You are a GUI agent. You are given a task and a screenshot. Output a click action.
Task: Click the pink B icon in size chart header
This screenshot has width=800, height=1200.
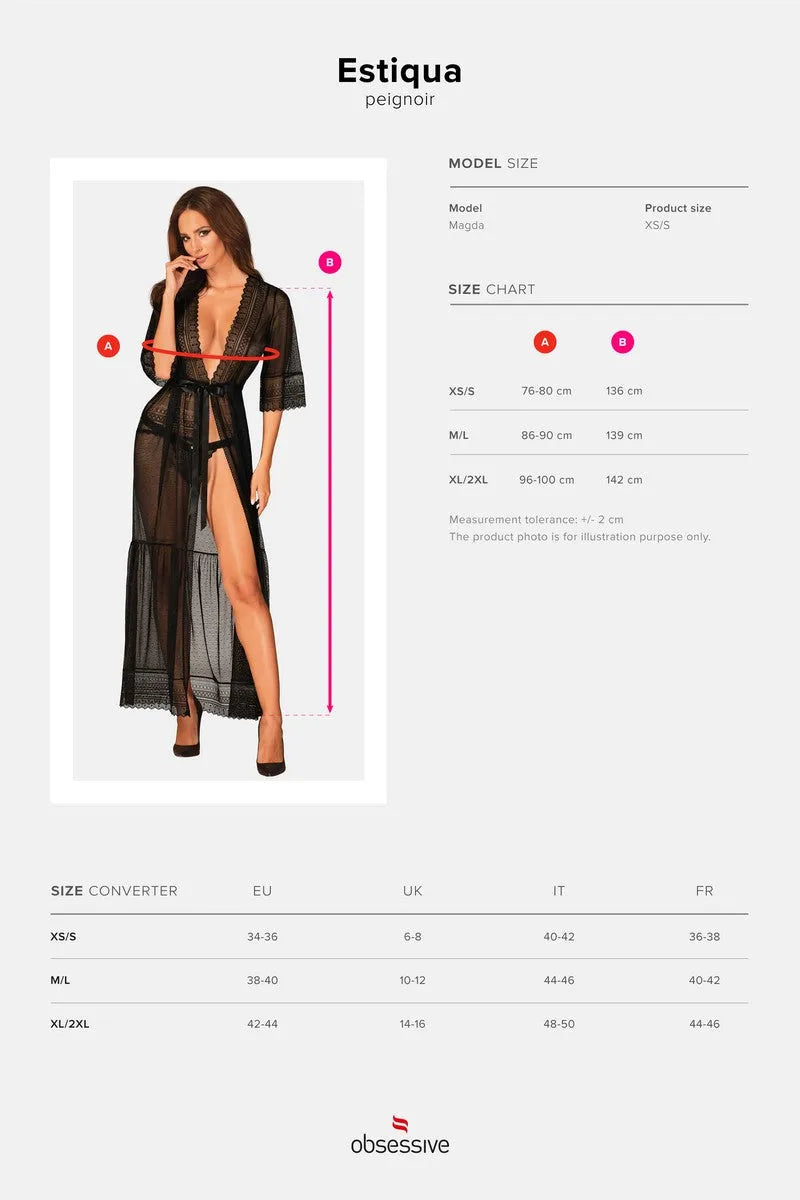pyautogui.click(x=623, y=342)
